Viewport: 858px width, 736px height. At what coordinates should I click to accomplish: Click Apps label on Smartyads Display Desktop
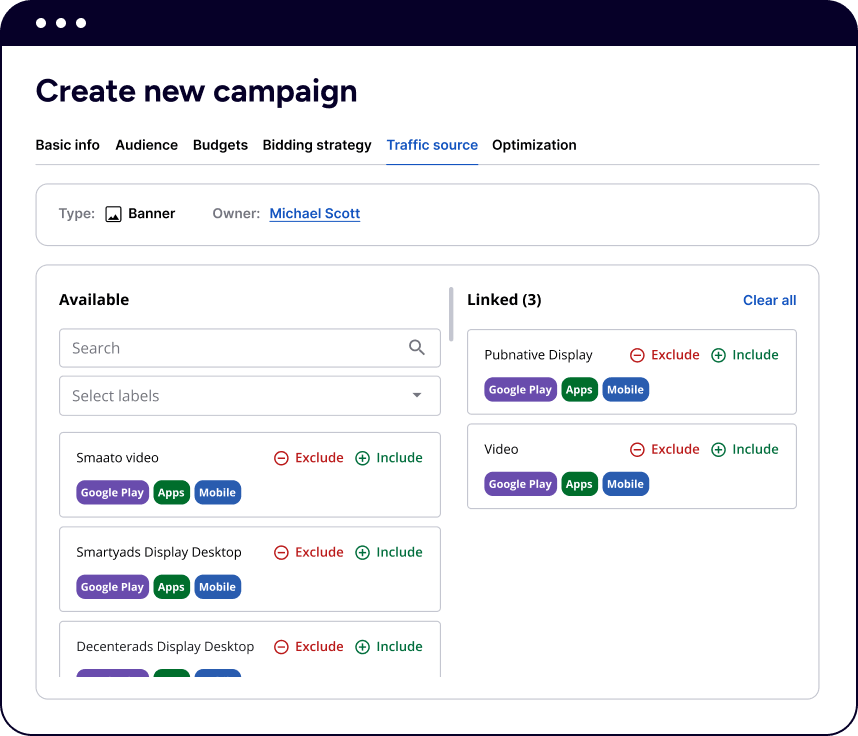171,587
